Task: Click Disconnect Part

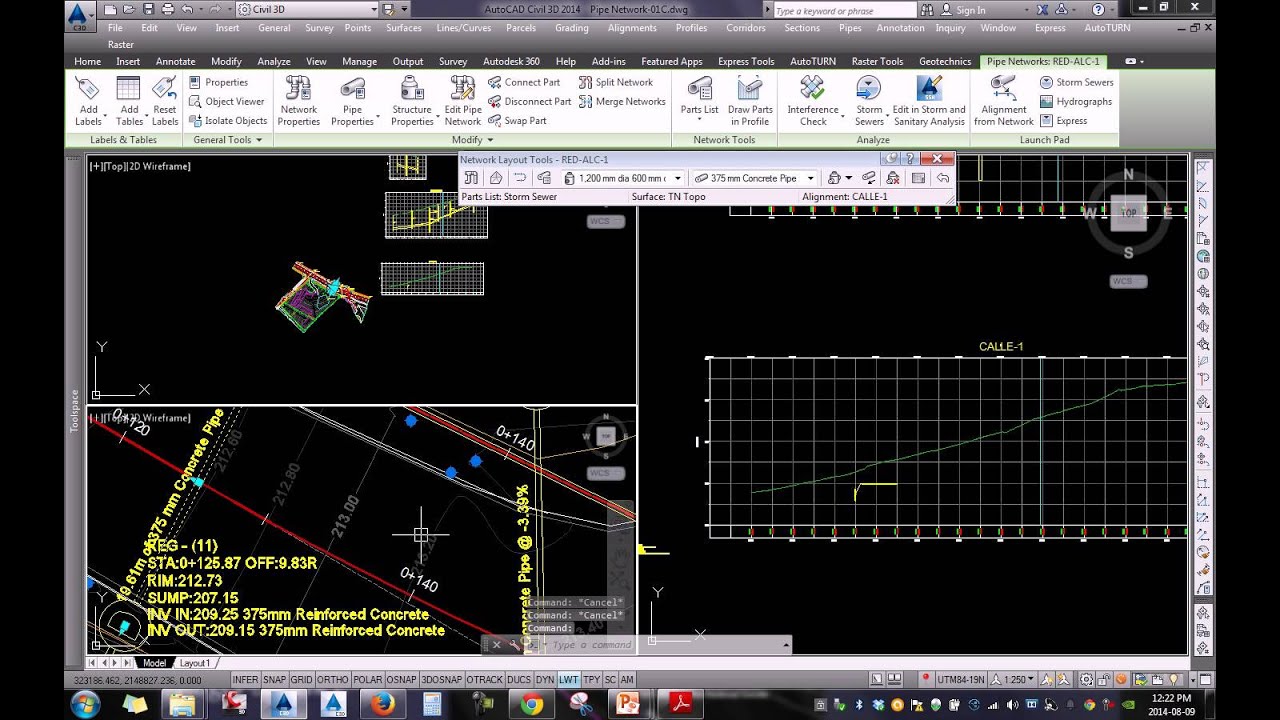Action: pos(530,101)
